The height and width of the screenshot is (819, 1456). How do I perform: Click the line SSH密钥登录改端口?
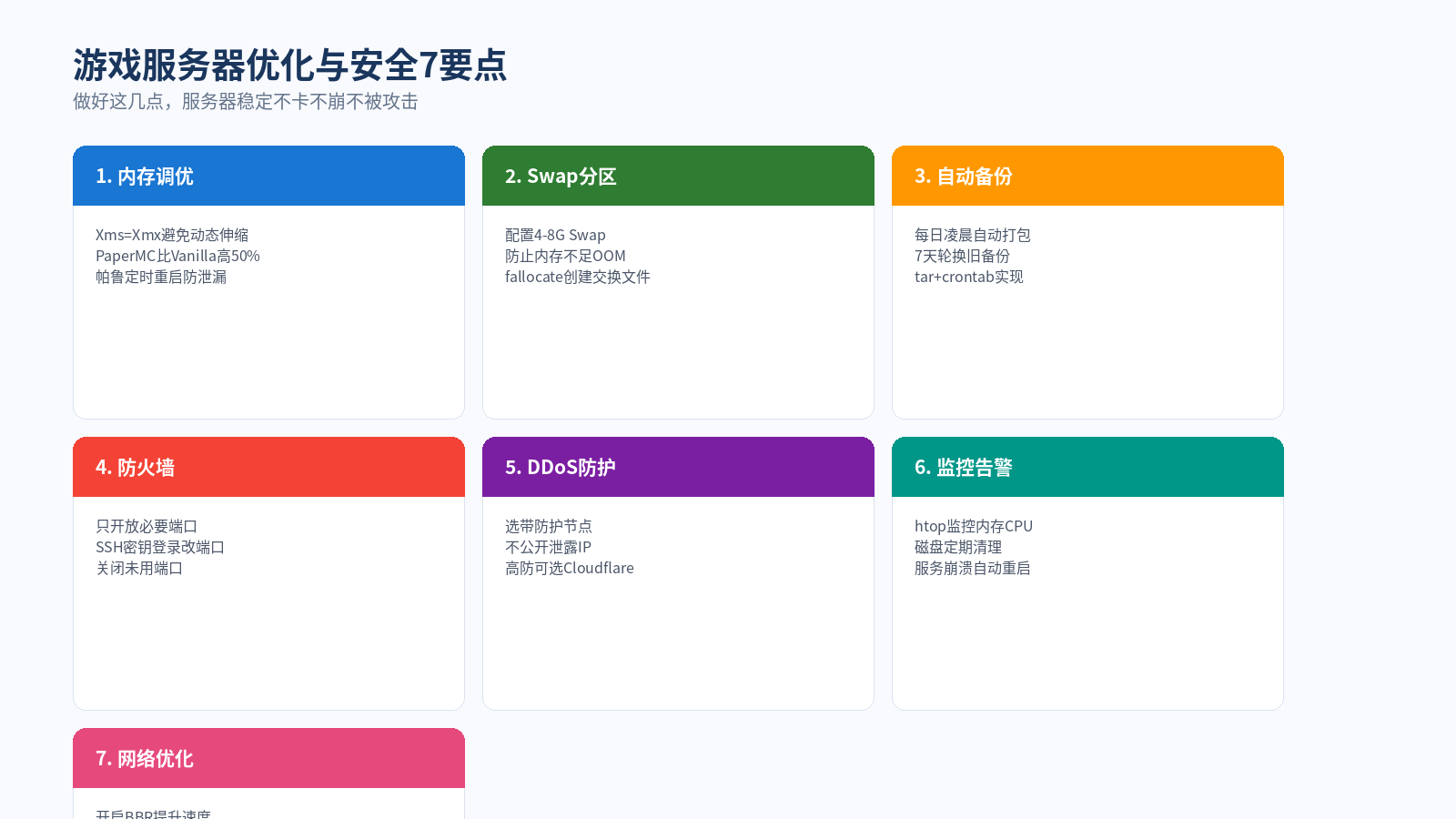[x=160, y=547]
